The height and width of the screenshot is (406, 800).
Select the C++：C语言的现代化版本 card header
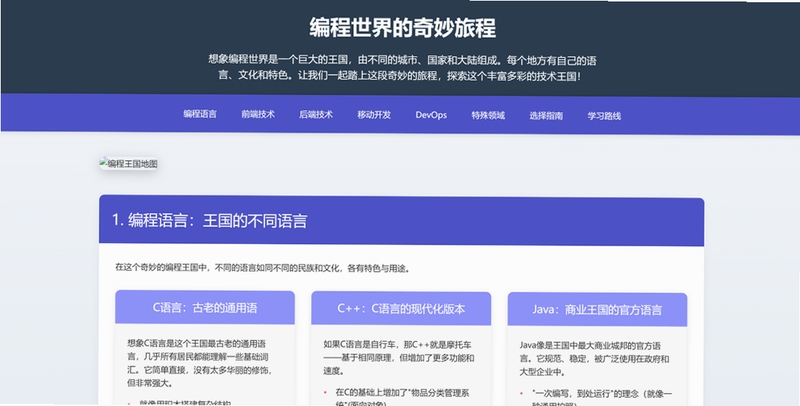tap(401, 308)
